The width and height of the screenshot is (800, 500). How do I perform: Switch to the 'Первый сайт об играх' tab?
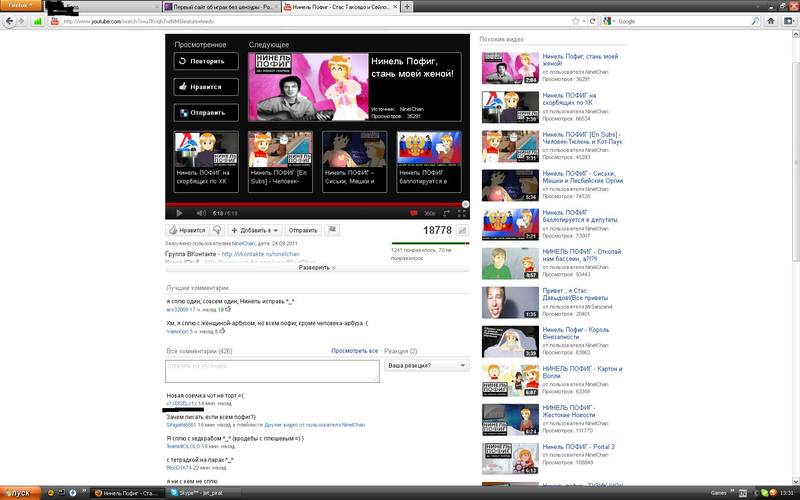pos(220,7)
